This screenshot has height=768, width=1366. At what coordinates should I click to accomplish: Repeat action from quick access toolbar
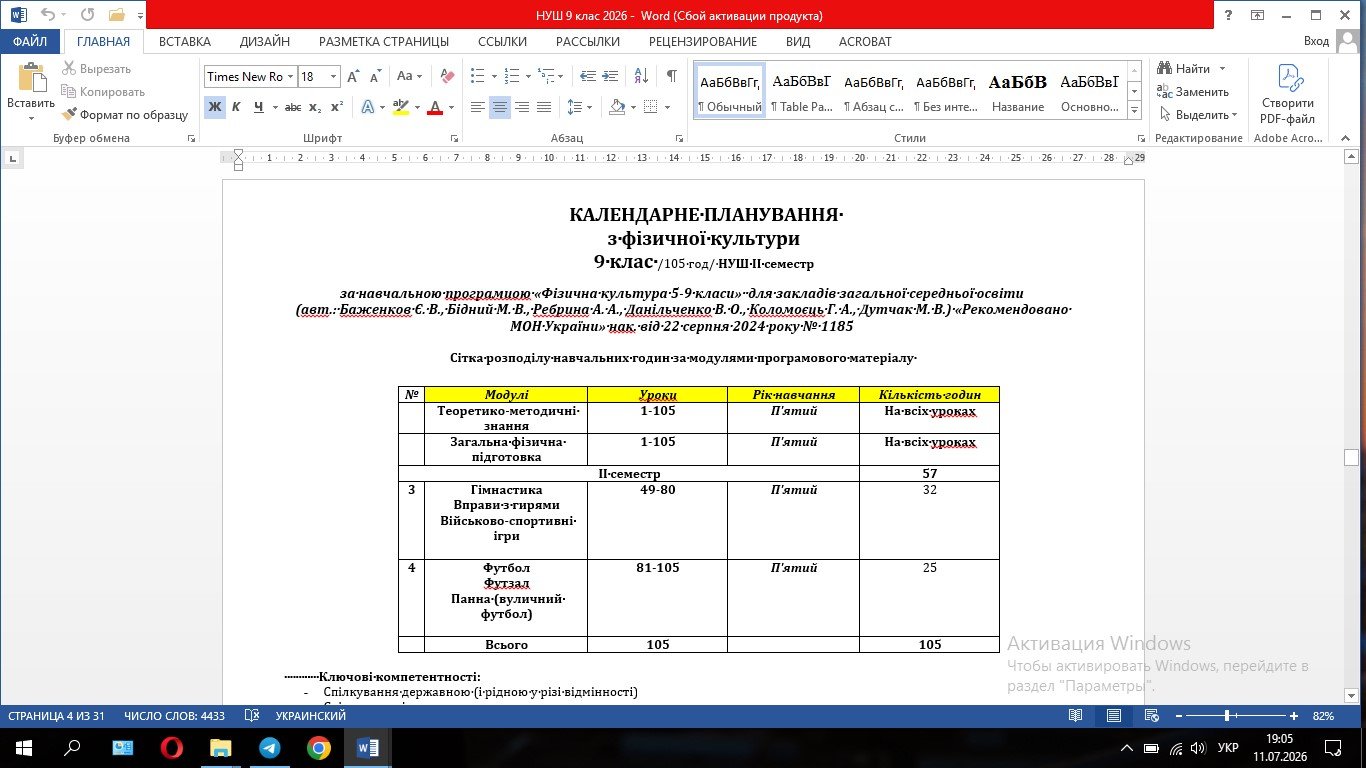click(x=87, y=15)
